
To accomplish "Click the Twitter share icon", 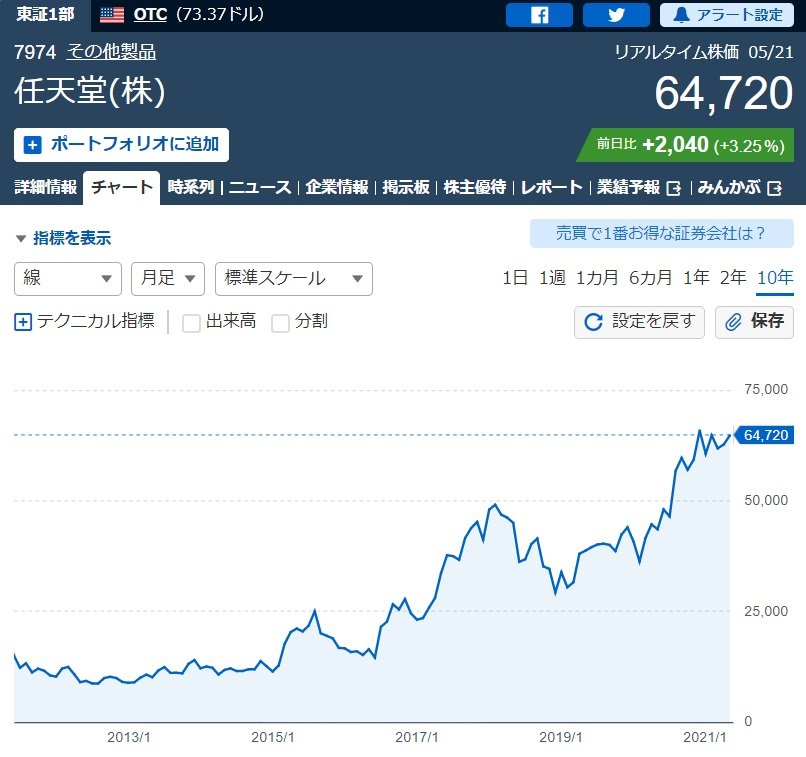I will coord(616,15).
